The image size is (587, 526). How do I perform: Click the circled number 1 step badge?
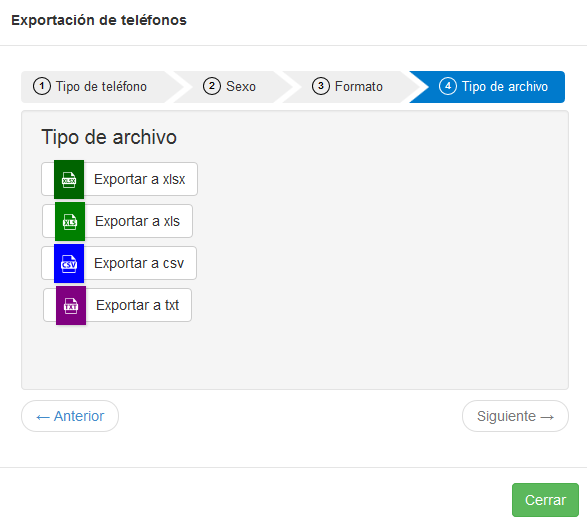pyautogui.click(x=42, y=86)
